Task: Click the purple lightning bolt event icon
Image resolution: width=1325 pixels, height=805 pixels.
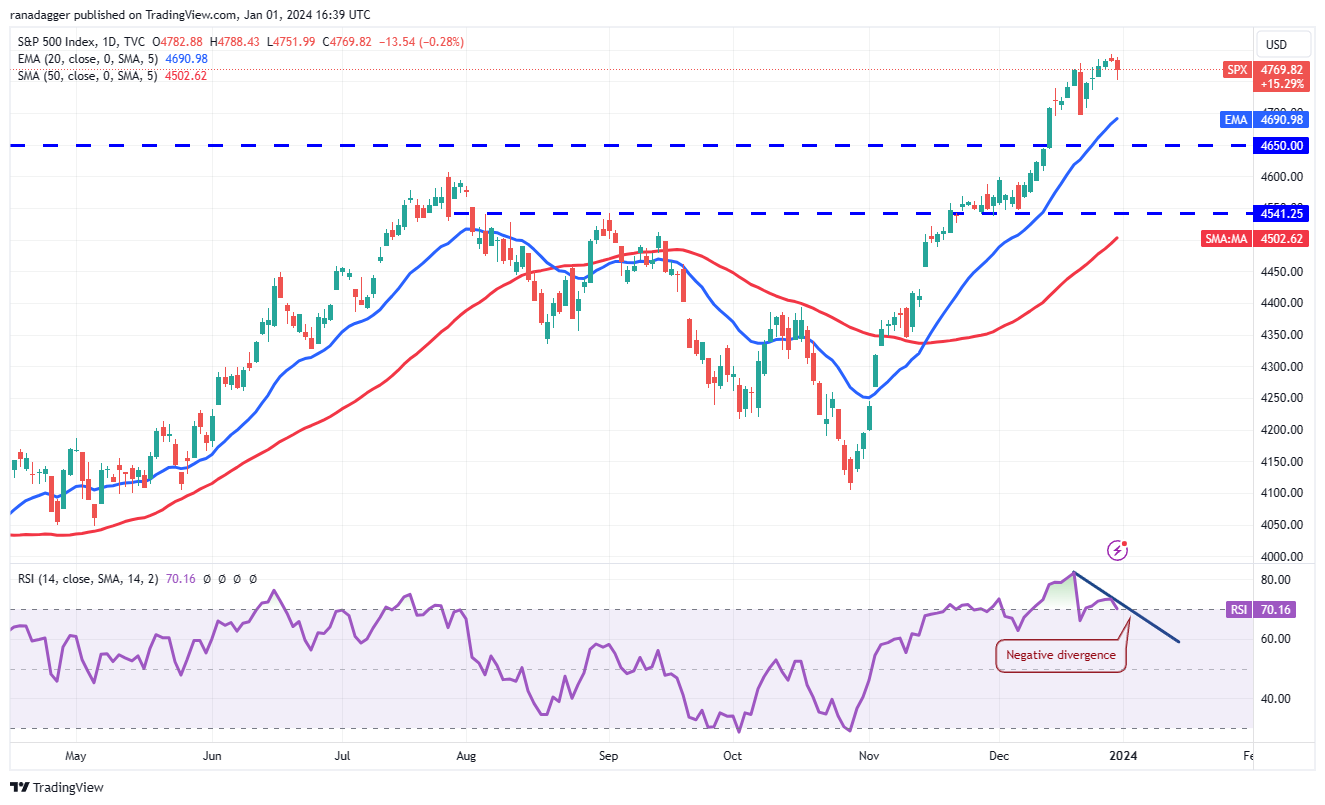Action: click(x=1119, y=550)
